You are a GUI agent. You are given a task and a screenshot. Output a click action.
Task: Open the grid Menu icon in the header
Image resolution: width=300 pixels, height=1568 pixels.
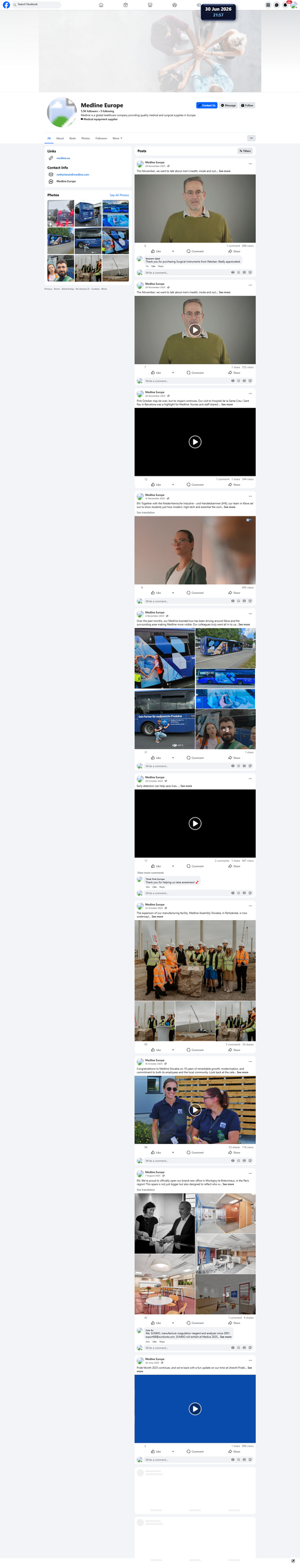[x=268, y=5]
